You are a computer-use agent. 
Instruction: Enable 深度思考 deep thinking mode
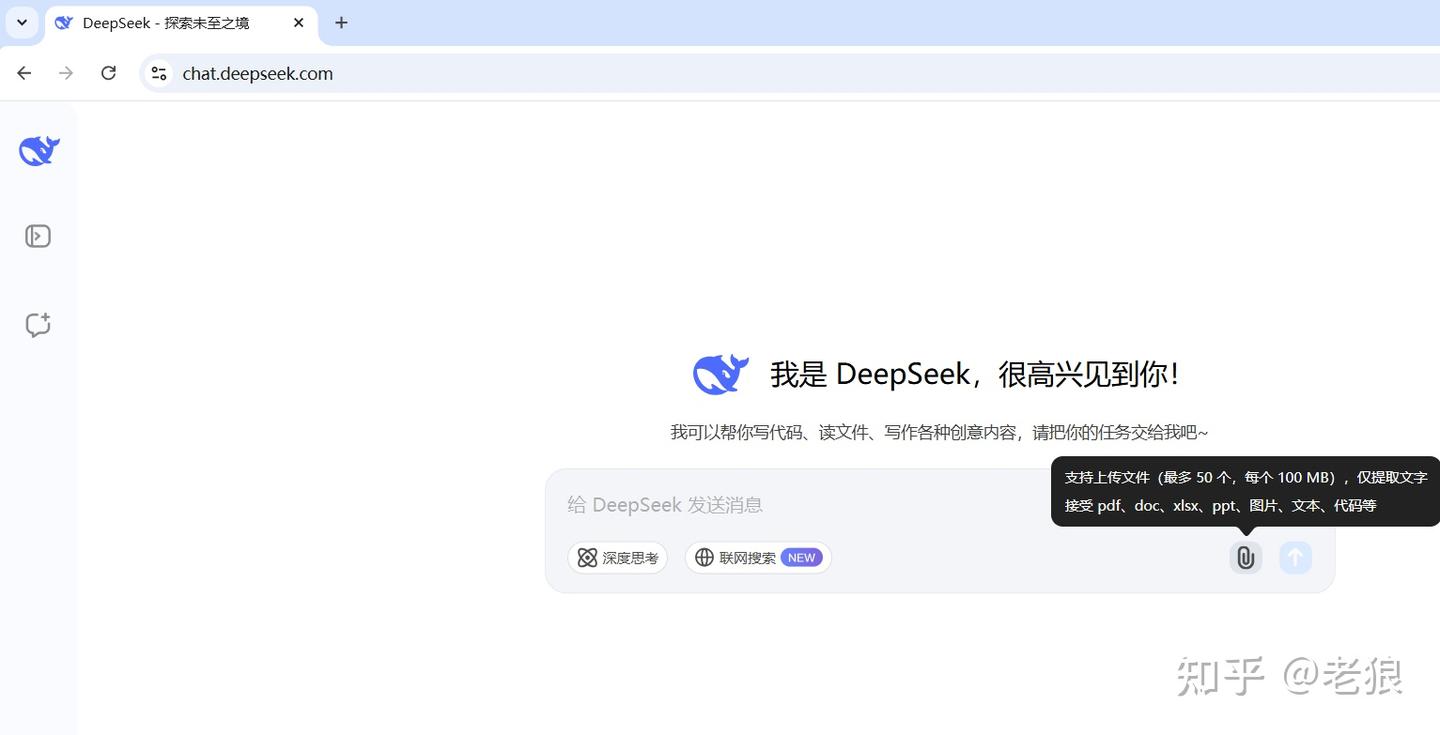[x=617, y=557]
